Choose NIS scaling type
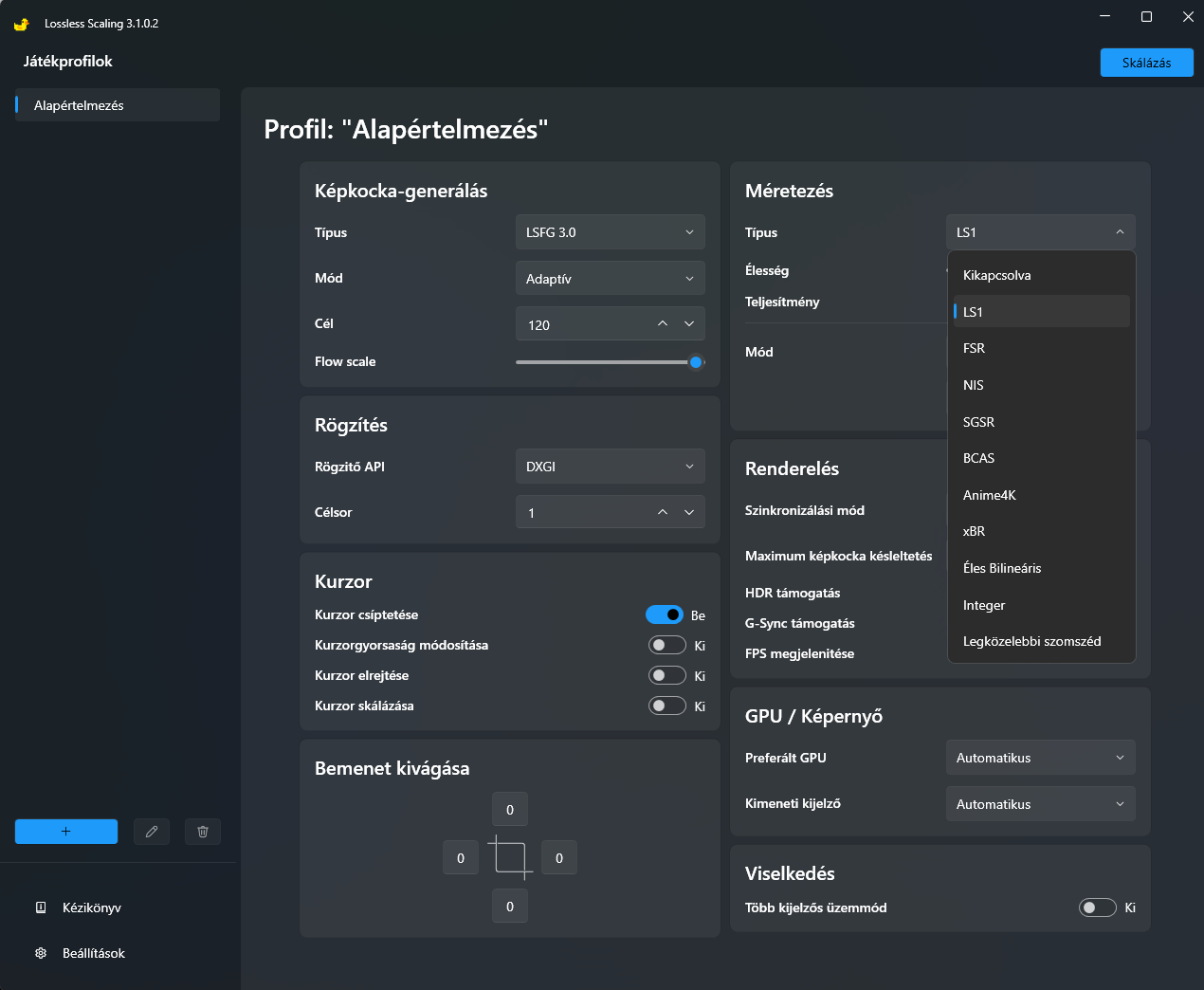The image size is (1204, 990). click(x=1042, y=385)
